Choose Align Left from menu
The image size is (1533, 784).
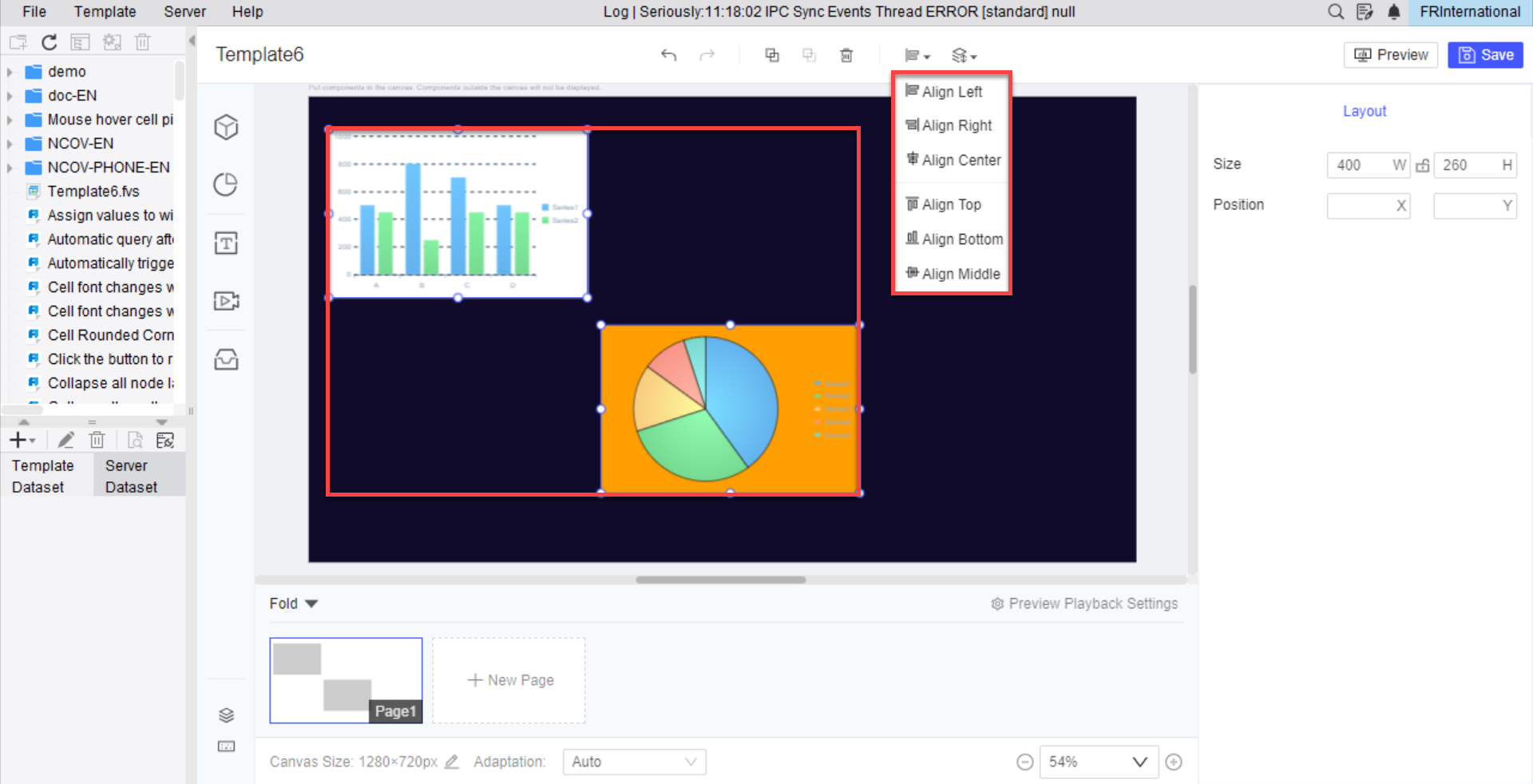[x=952, y=91]
